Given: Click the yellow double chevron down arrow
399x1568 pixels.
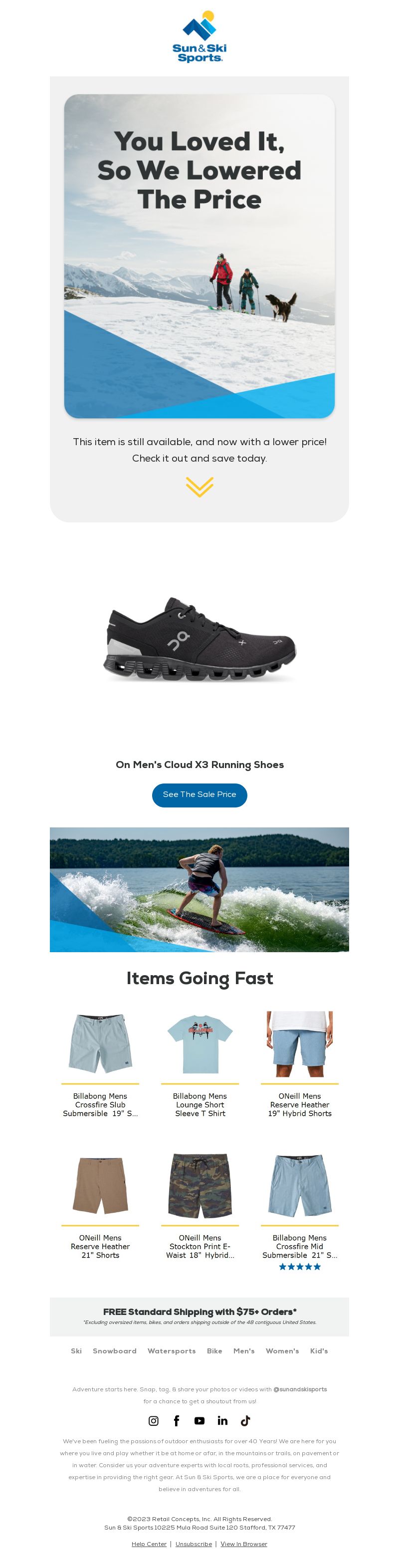Looking at the screenshot, I should pos(199,487).
